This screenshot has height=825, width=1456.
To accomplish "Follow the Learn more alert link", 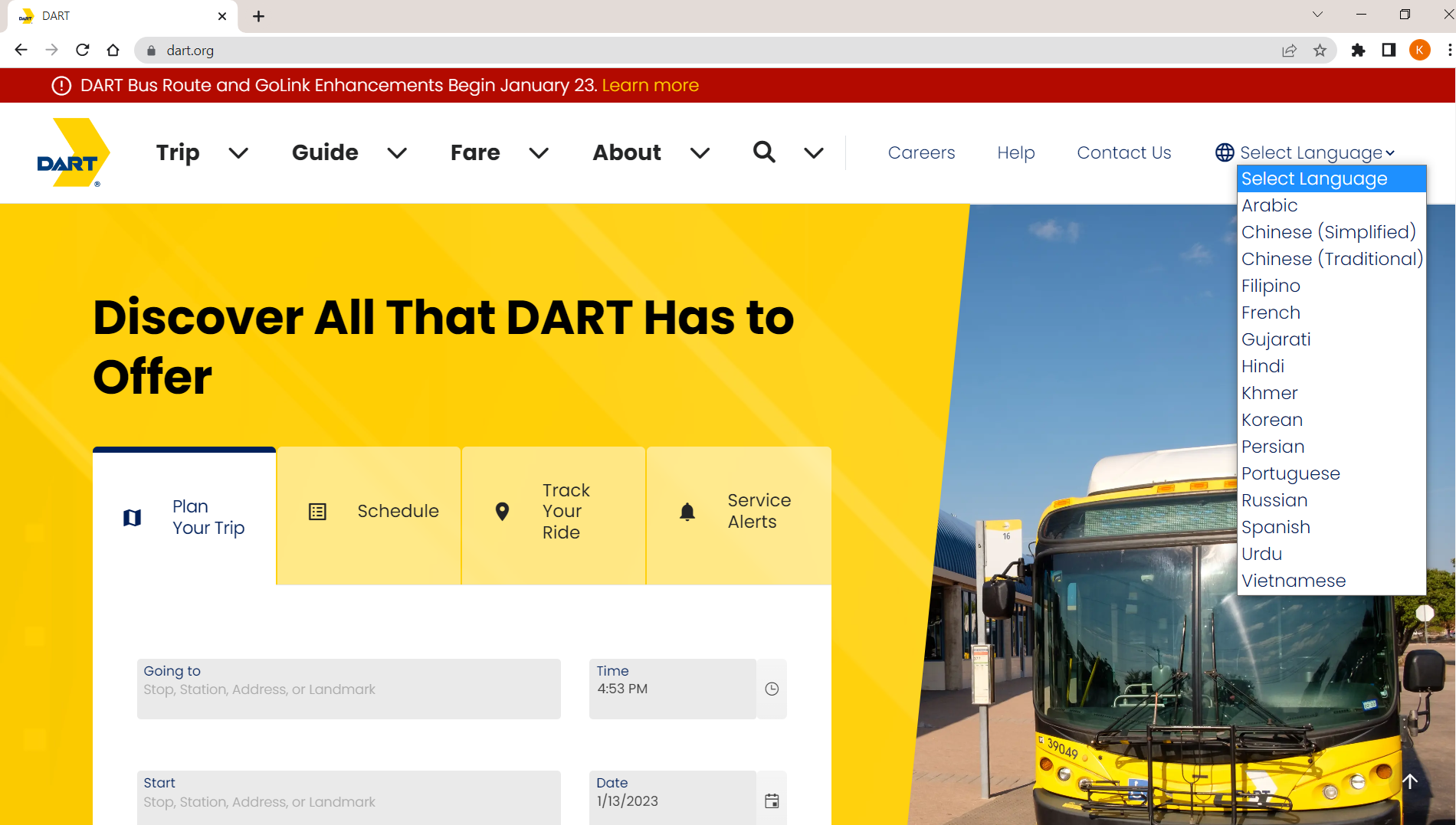I will click(x=650, y=85).
